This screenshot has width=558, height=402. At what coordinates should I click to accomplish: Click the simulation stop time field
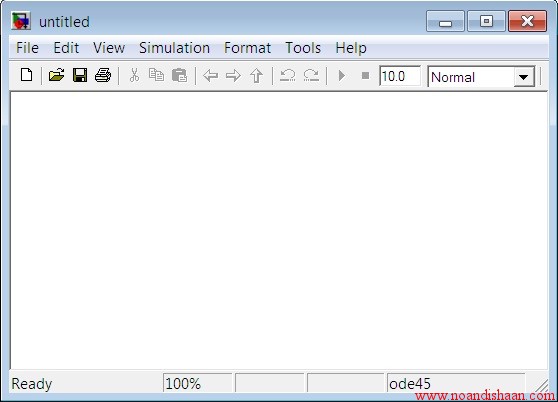[400, 76]
